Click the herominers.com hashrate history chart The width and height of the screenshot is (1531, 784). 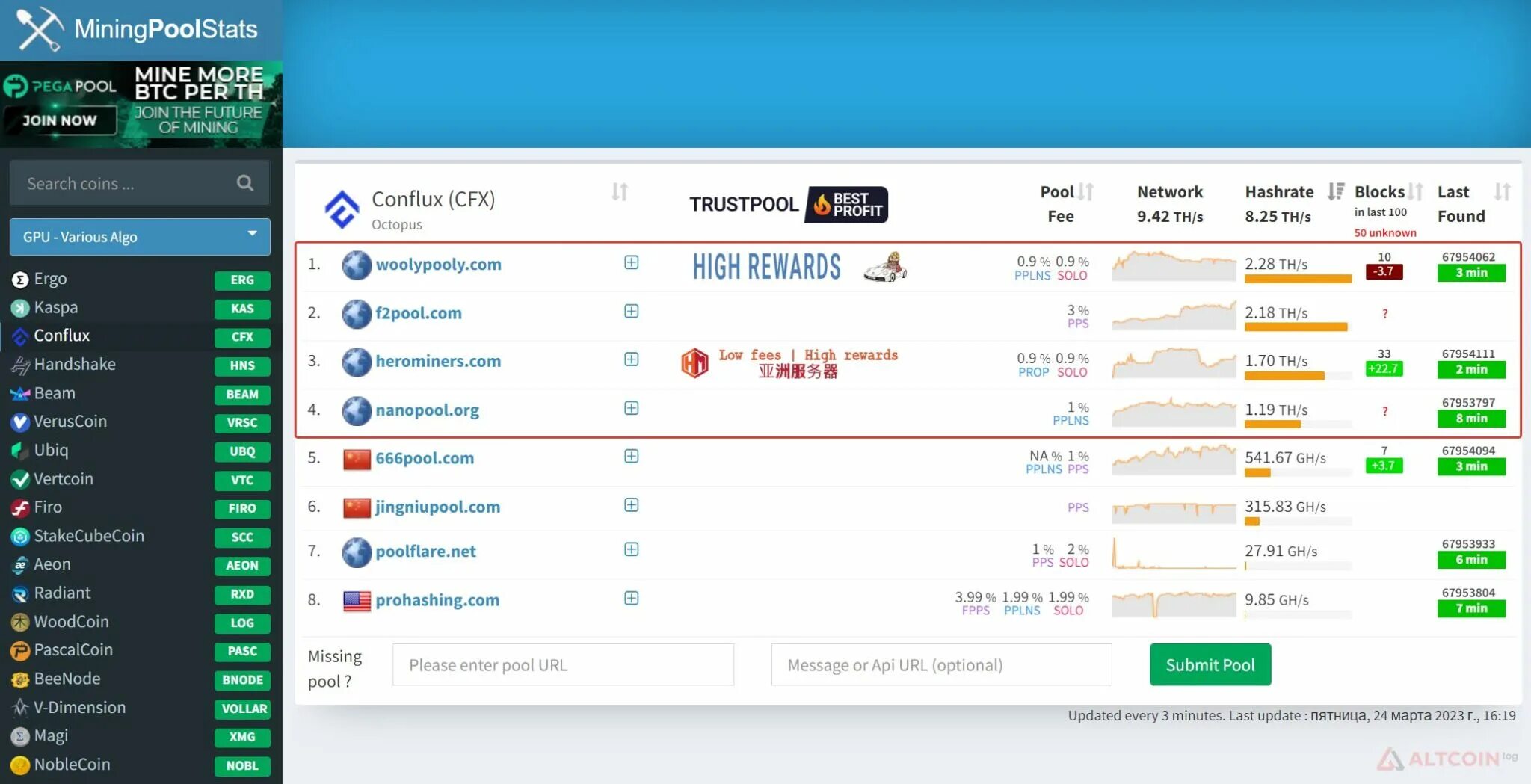[x=1174, y=362]
